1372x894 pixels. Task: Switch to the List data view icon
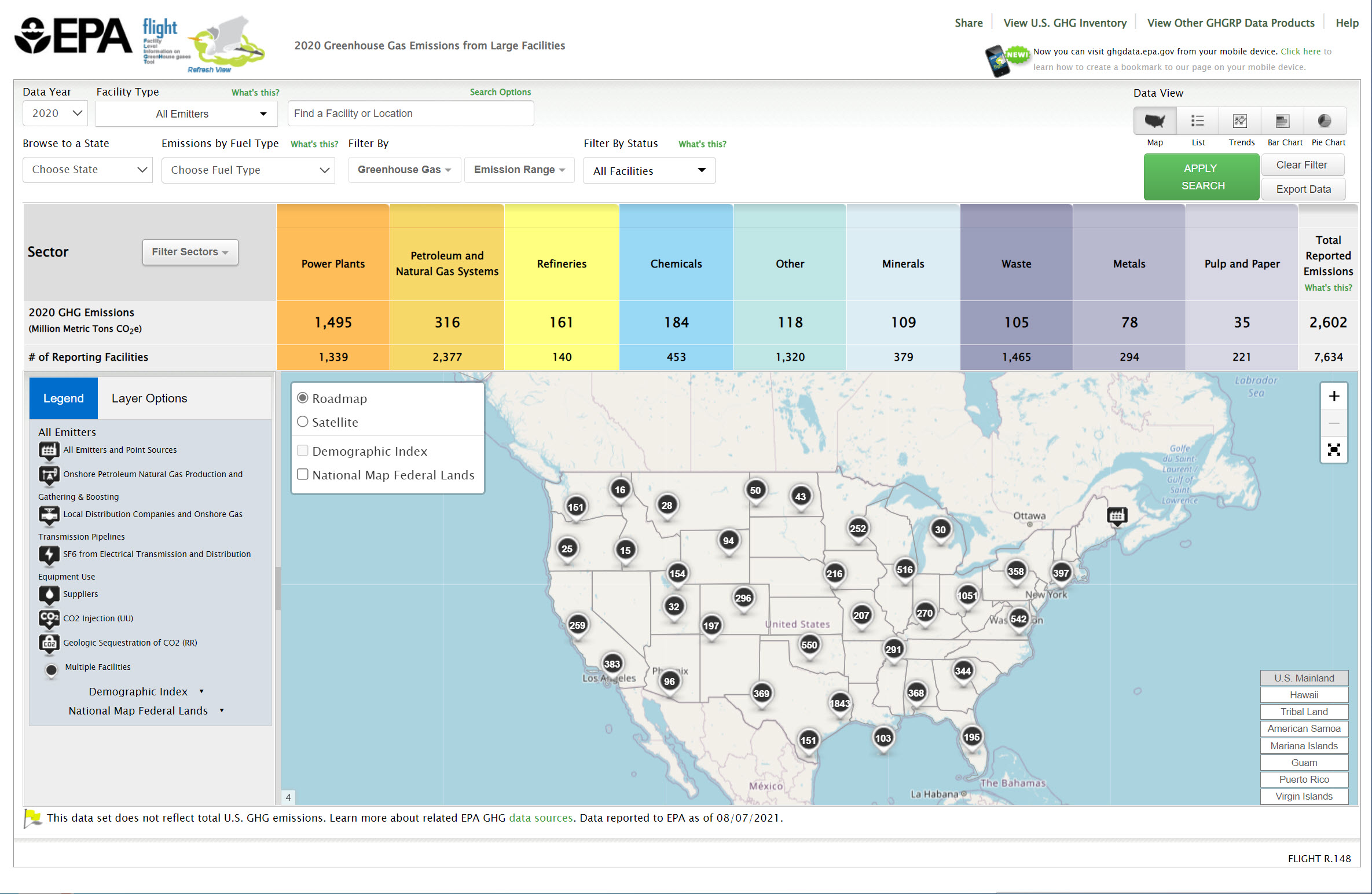click(1197, 121)
